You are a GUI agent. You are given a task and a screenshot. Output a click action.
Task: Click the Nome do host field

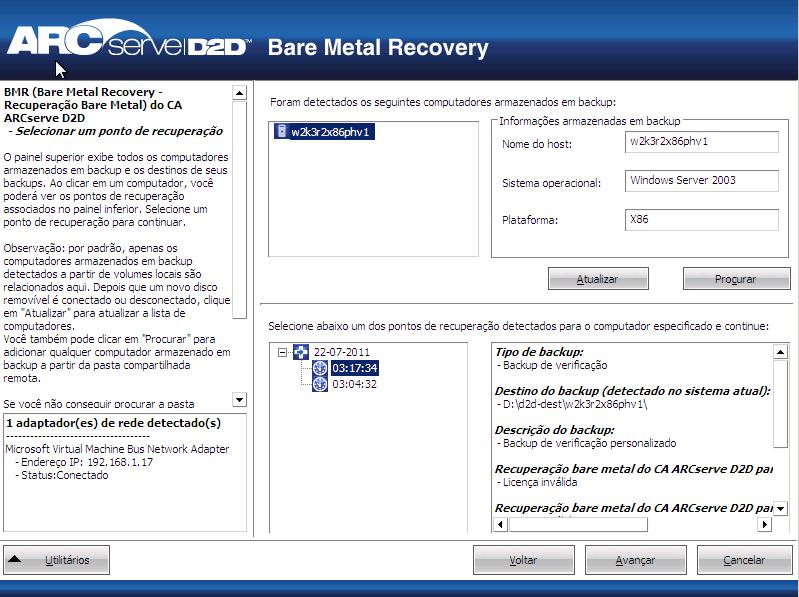coord(702,142)
